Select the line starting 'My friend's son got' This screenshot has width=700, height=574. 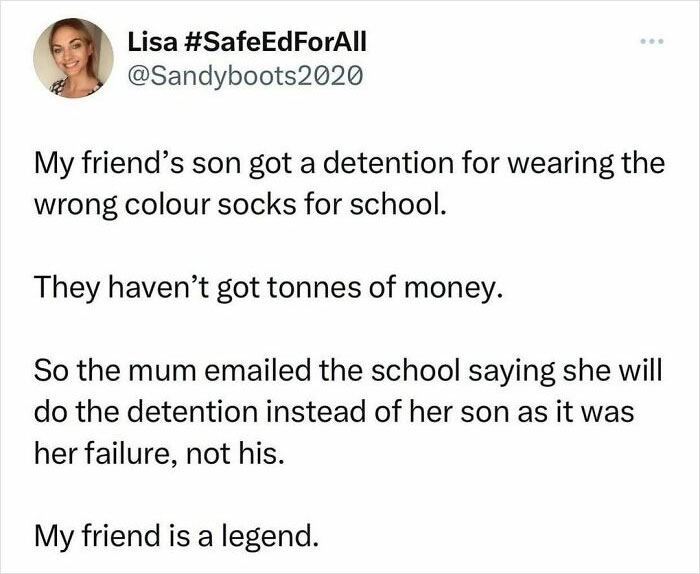click(350, 164)
